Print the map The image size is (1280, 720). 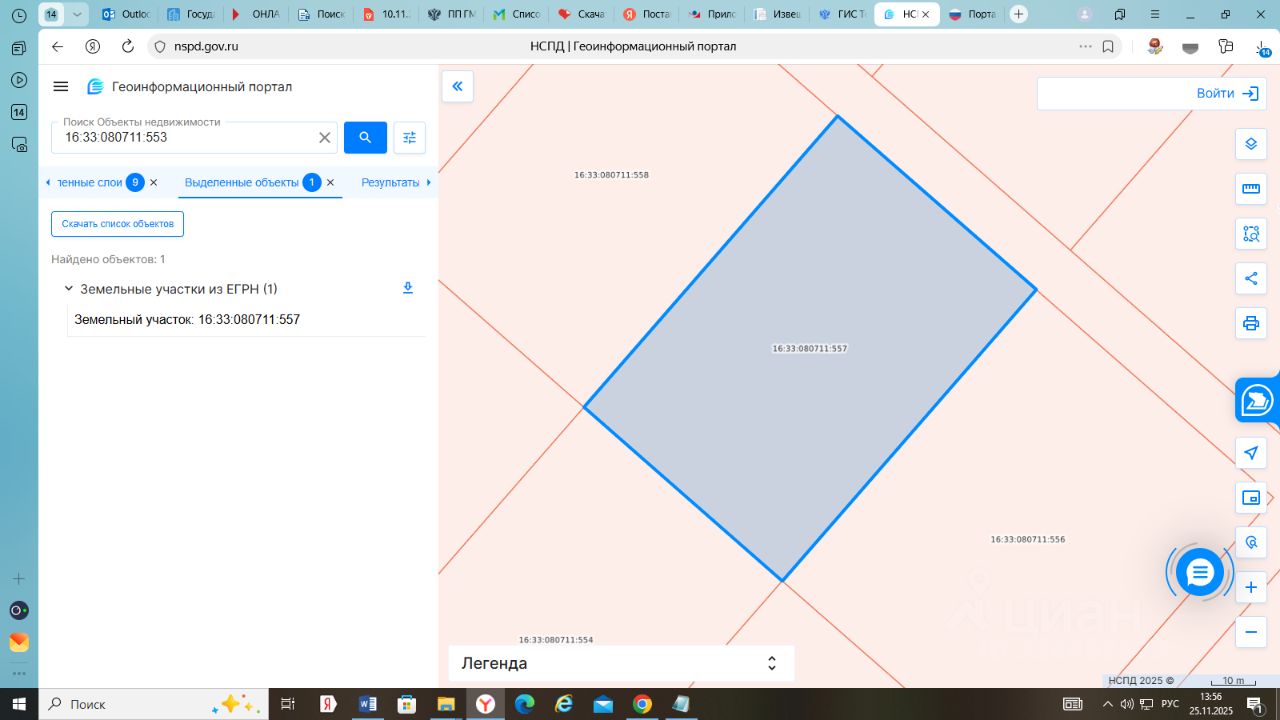click(x=1251, y=324)
